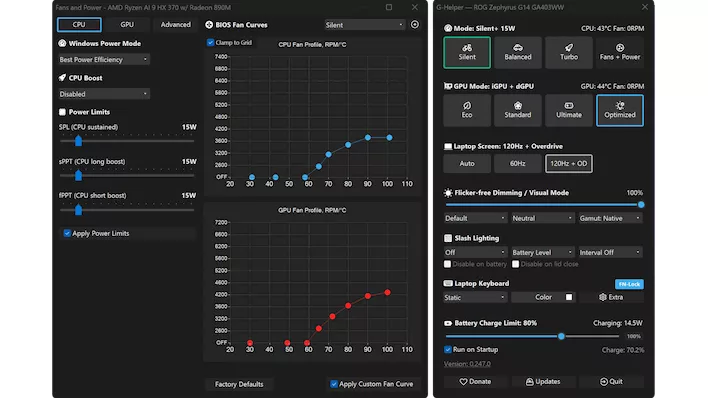Image resolution: width=708 pixels, height=398 pixels.
Task: Switch to the GPU tab
Action: tap(127, 25)
